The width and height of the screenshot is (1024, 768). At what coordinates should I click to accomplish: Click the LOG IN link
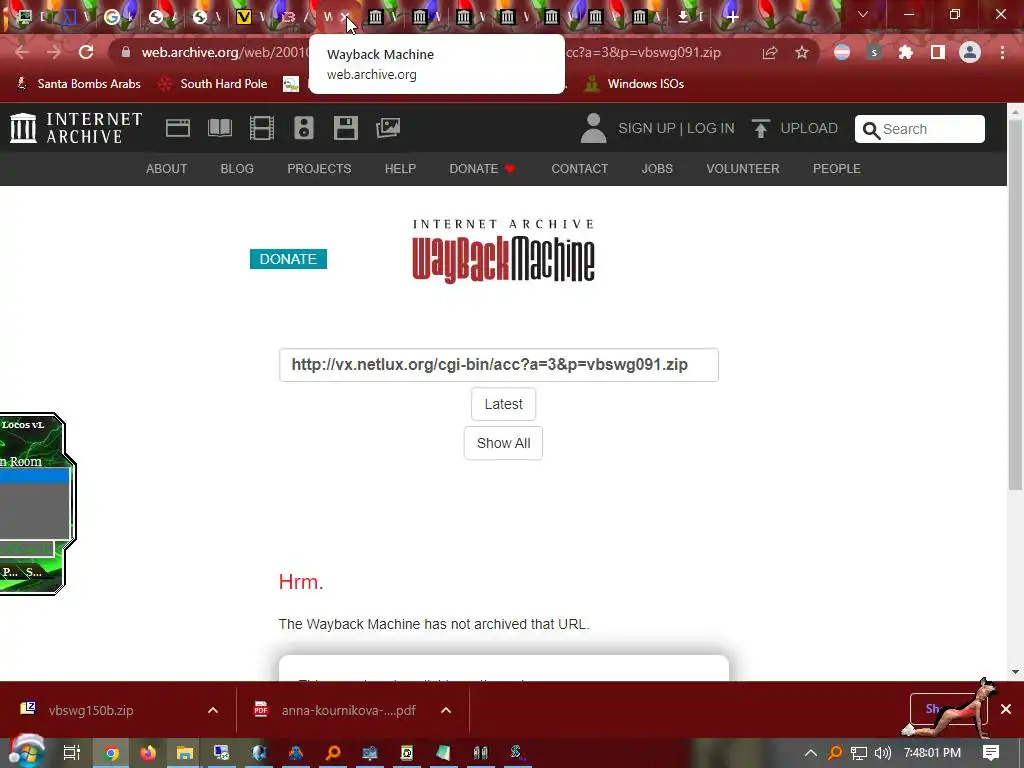click(711, 128)
